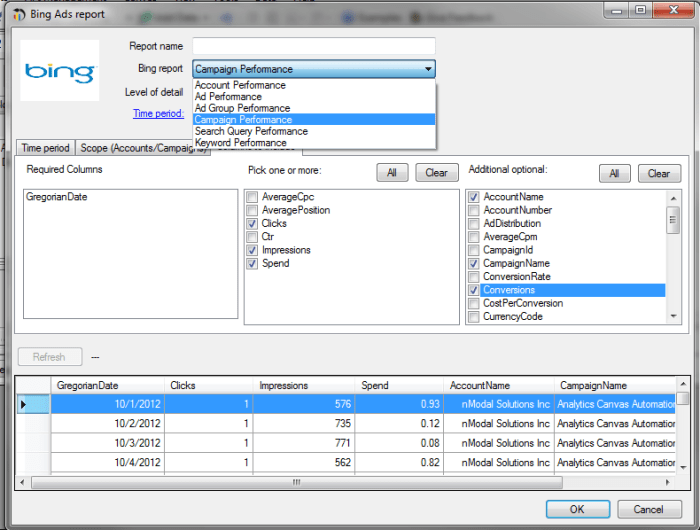This screenshot has width=700, height=530.
Task: Select Ad Performance from the dropdown list
Action: (x=314, y=96)
